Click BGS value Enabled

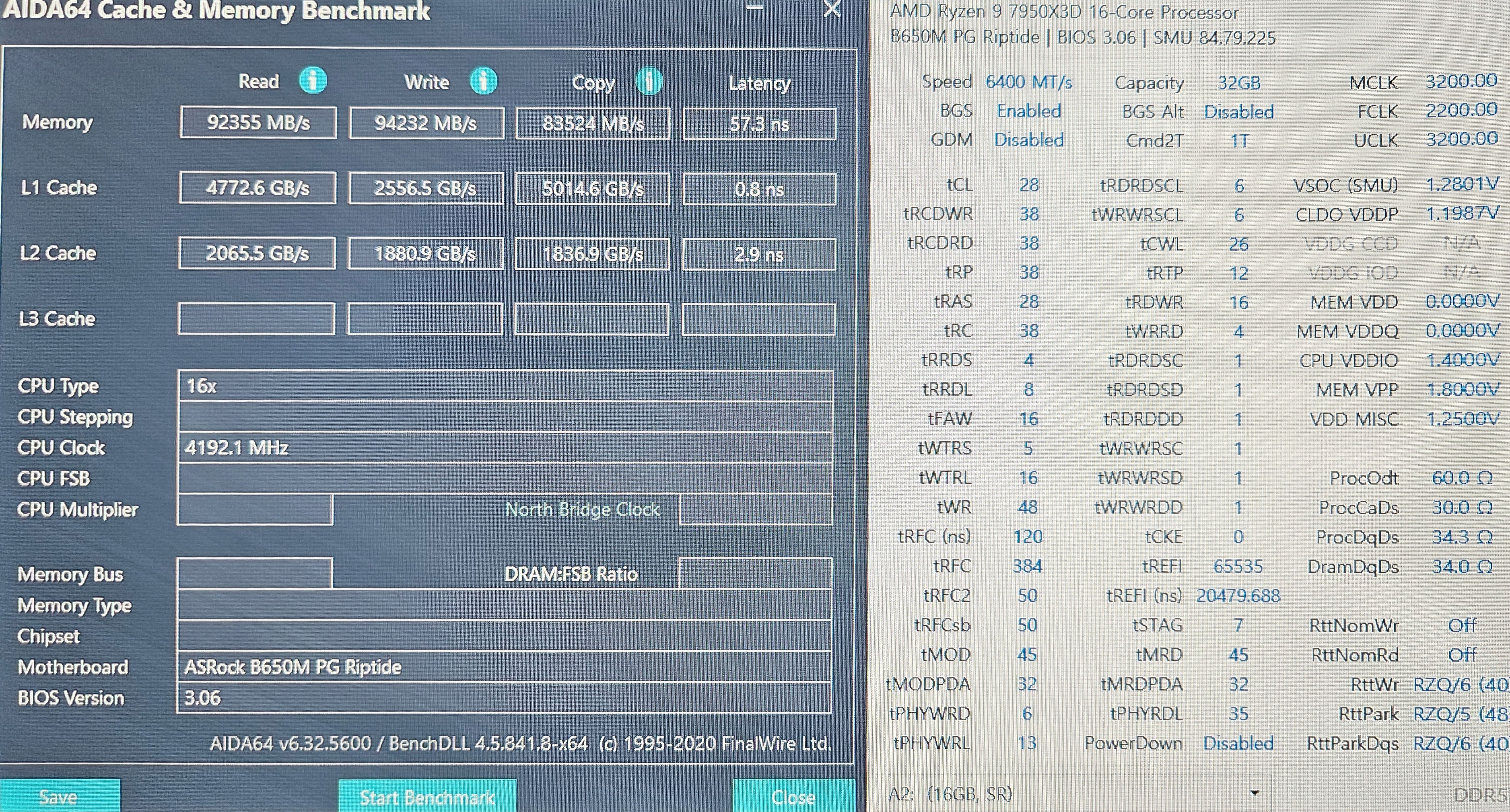pos(1029,111)
